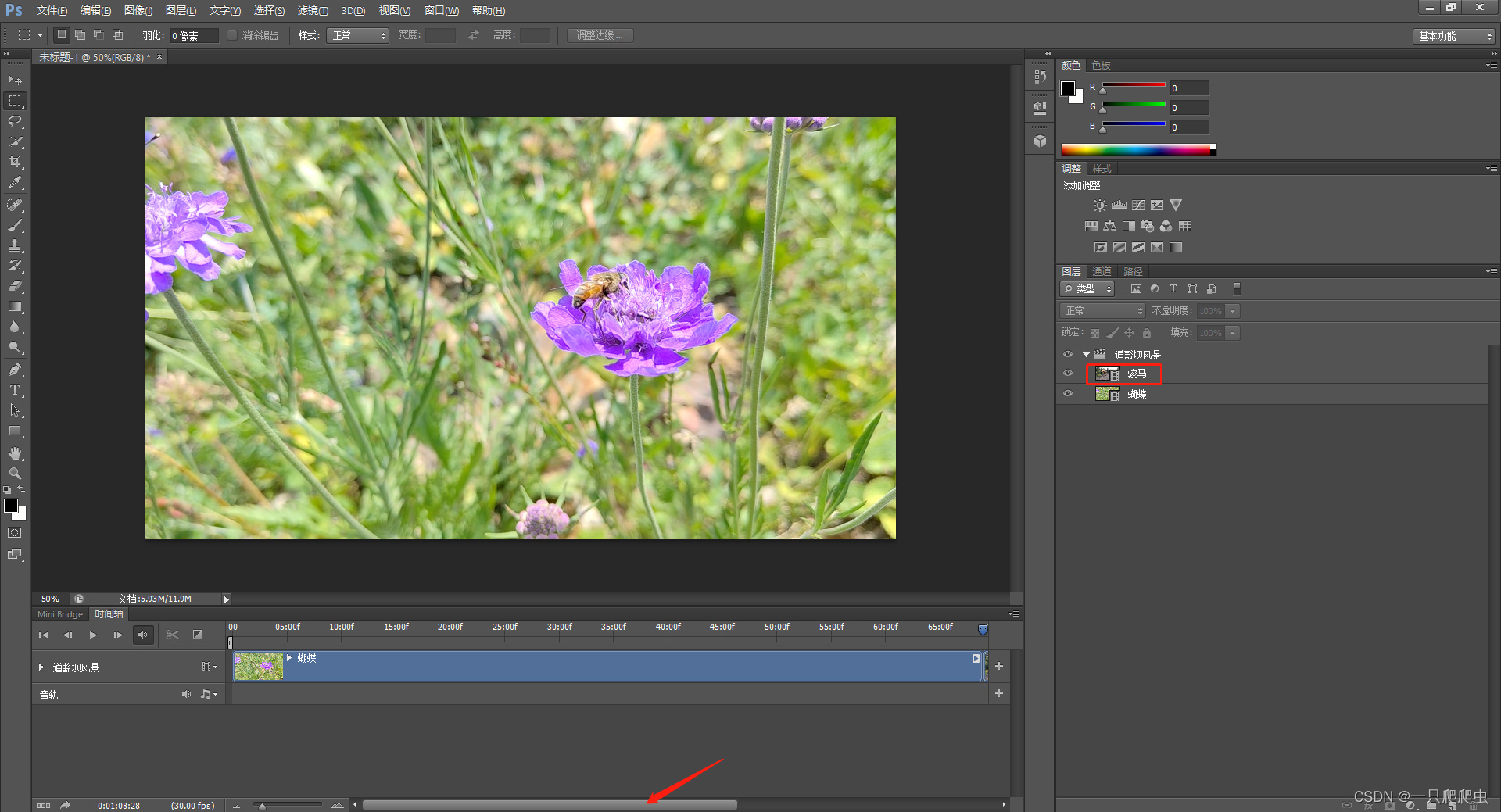The image size is (1501, 812).
Task: Toggle timeline audio playback speaker button
Action: click(143, 635)
